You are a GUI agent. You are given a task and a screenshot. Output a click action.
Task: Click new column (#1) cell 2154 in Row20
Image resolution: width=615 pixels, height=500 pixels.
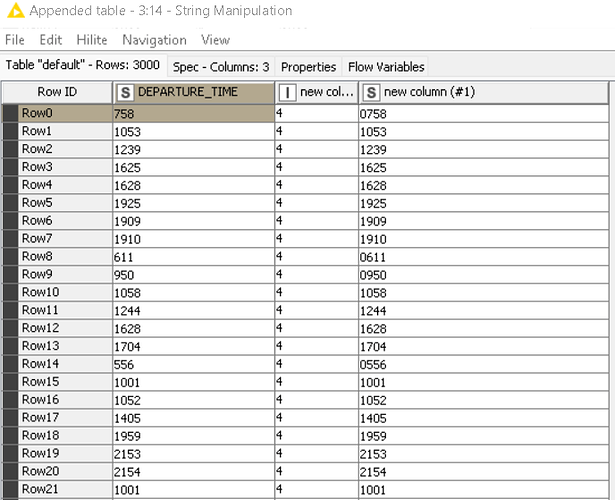(483, 472)
